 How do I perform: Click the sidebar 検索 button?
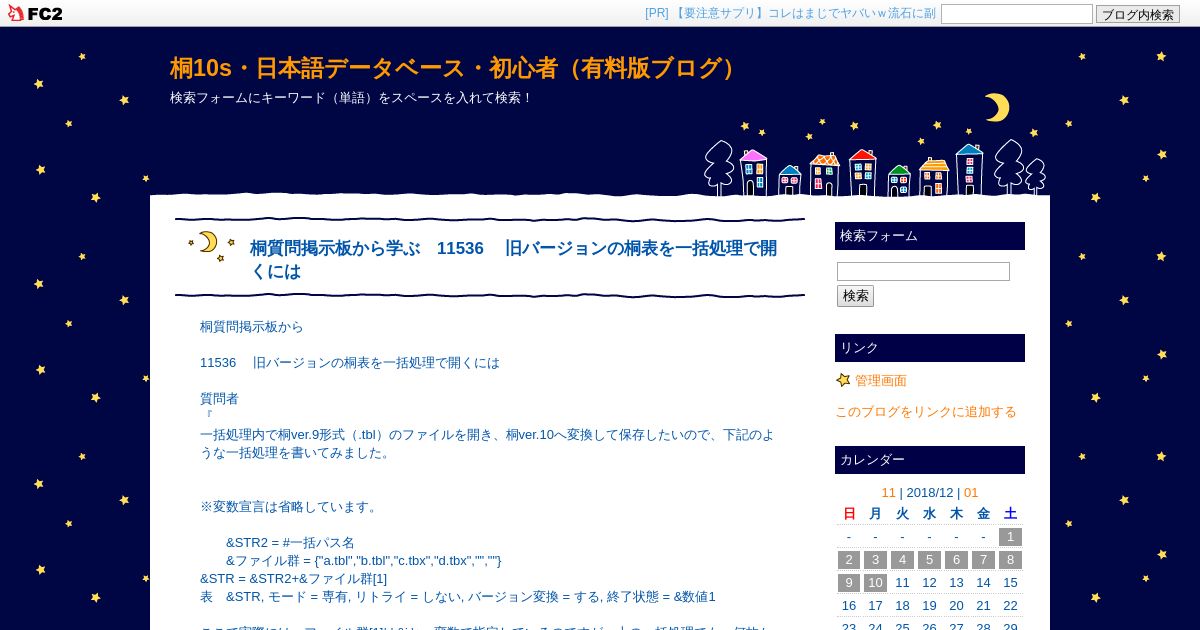coord(855,296)
